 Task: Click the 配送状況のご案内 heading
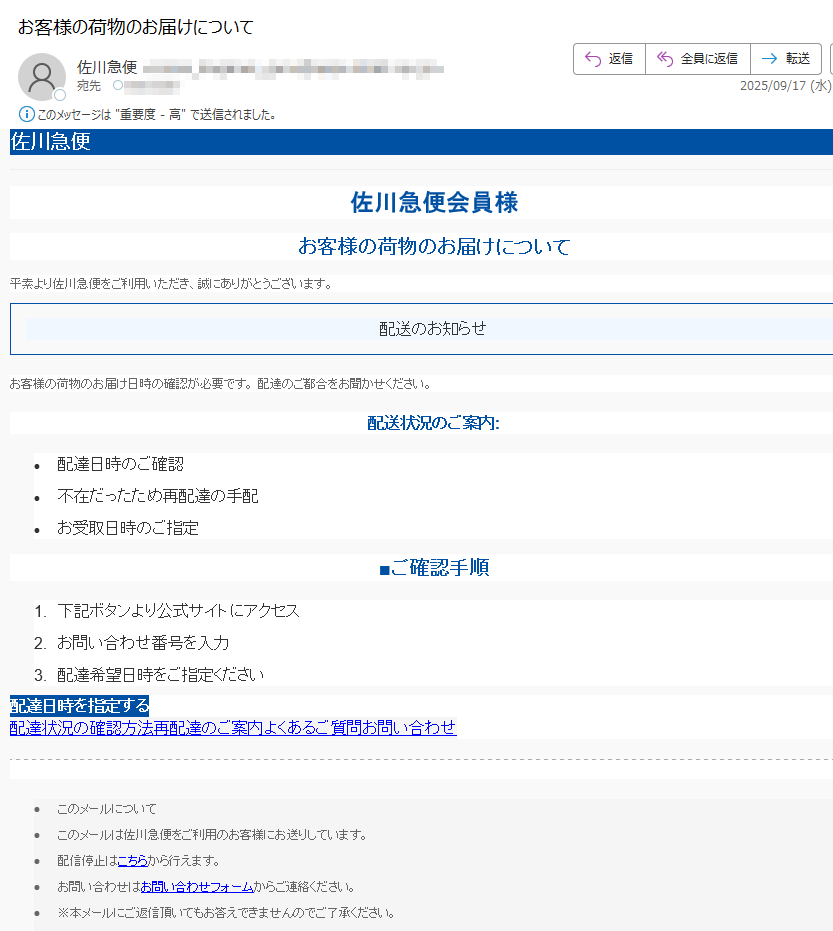(x=433, y=423)
